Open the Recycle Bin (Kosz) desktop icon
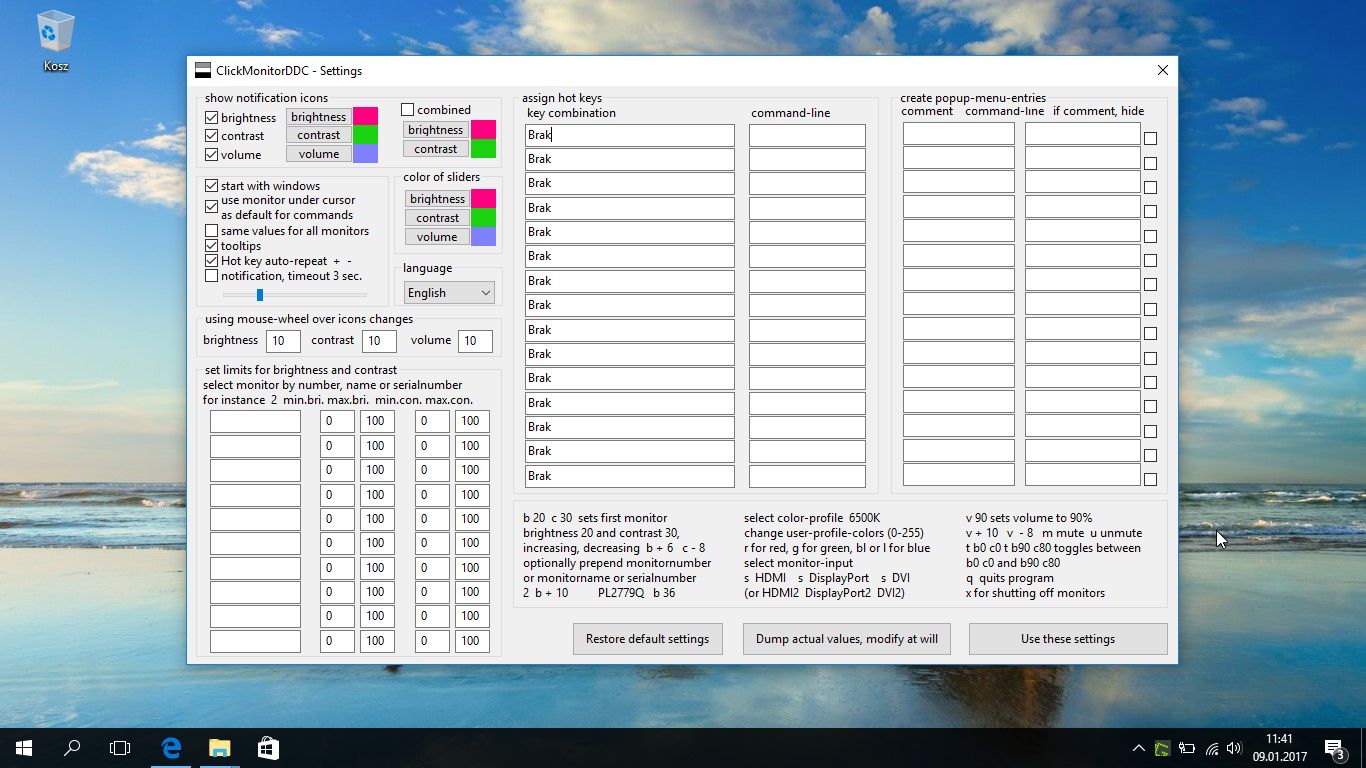This screenshot has height=768, width=1366. coord(55,40)
